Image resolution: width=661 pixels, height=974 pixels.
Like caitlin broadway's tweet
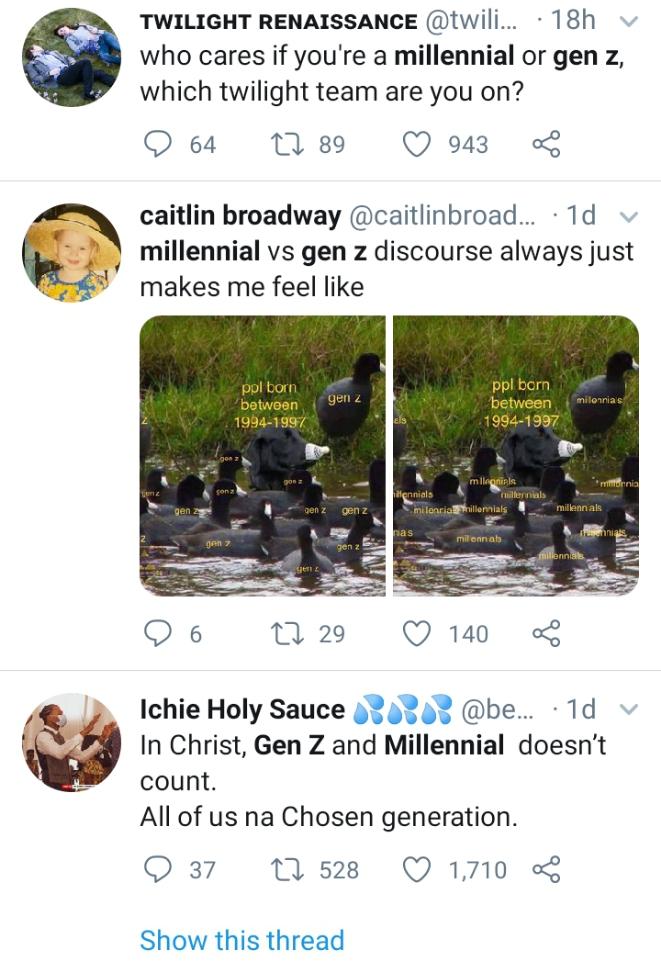pos(416,633)
